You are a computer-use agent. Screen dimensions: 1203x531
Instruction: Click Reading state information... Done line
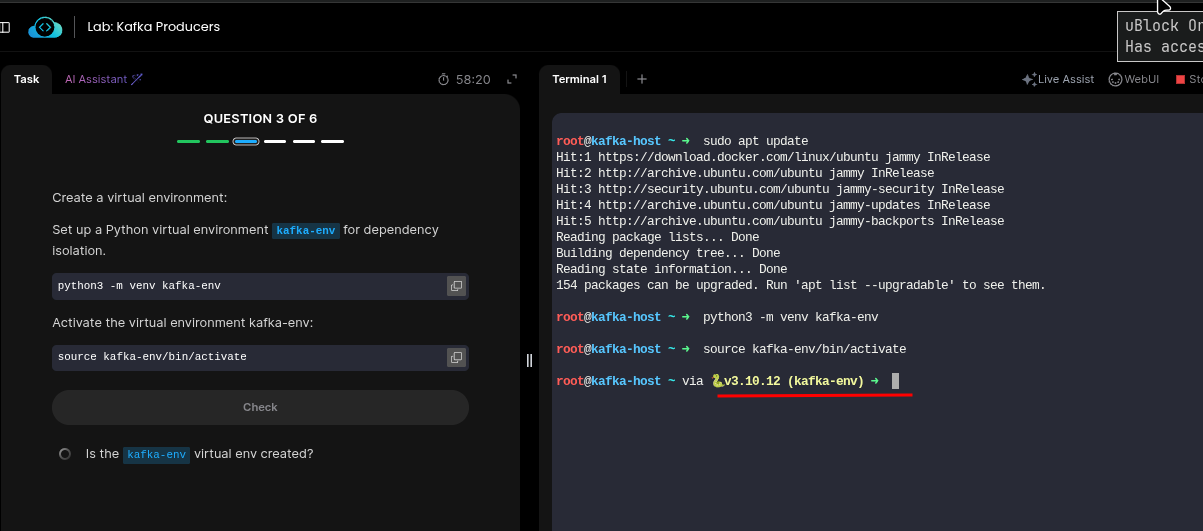point(671,269)
